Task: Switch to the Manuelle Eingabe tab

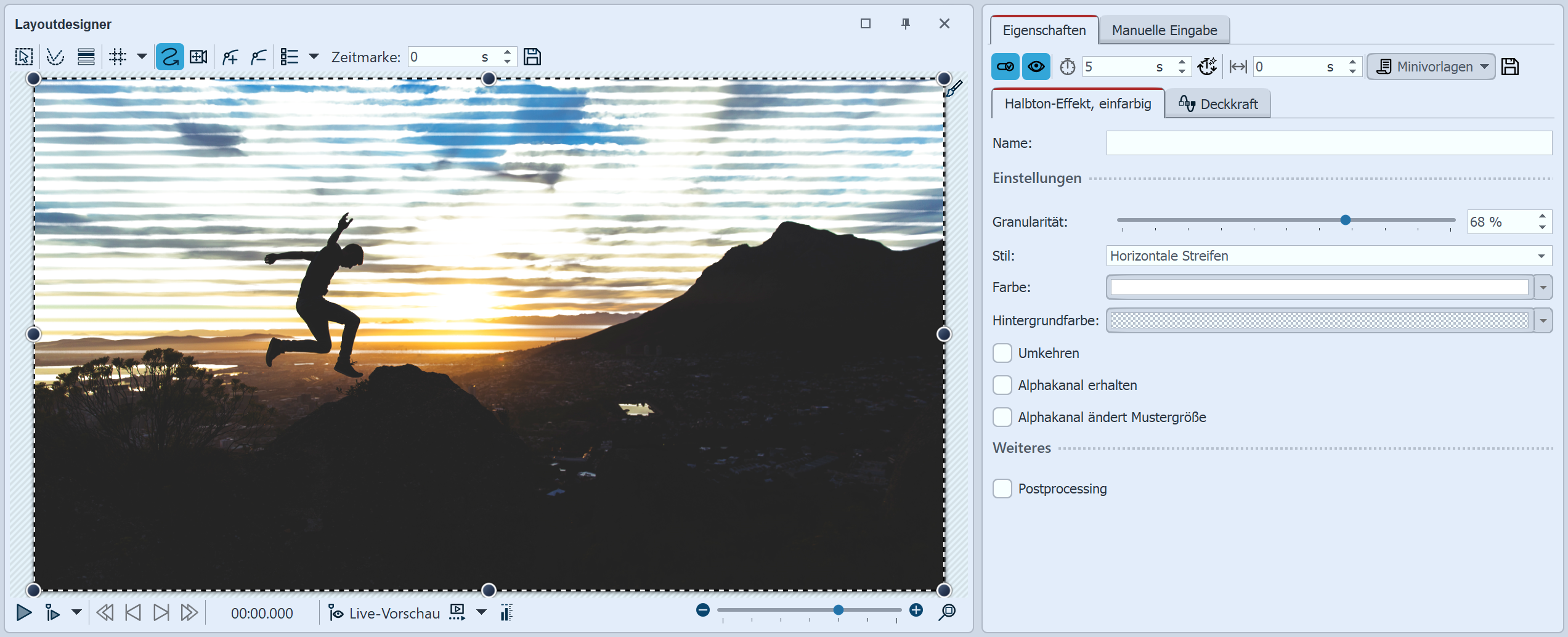Action: (x=1164, y=30)
